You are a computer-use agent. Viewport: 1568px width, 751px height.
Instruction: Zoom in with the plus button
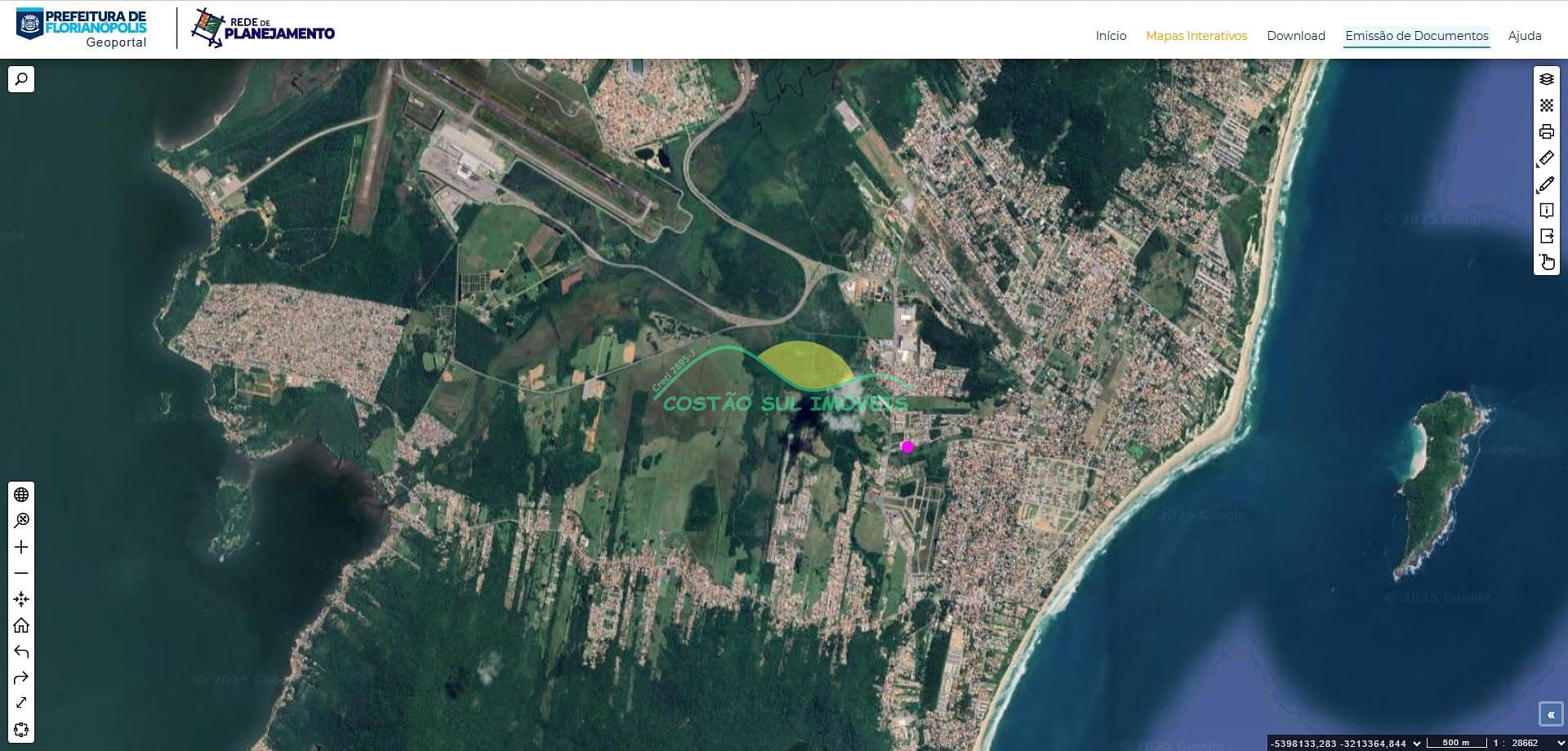point(21,547)
